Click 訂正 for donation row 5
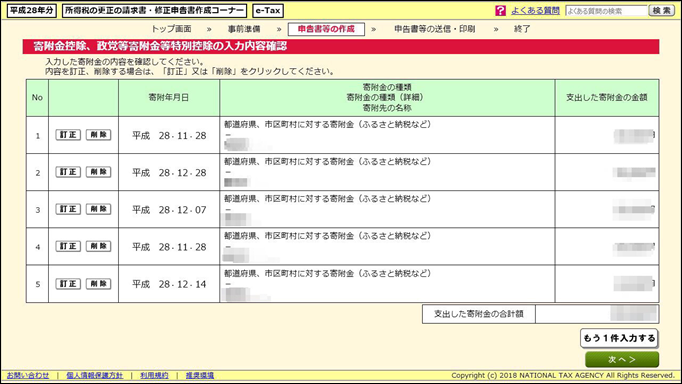 pyautogui.click(x=68, y=284)
